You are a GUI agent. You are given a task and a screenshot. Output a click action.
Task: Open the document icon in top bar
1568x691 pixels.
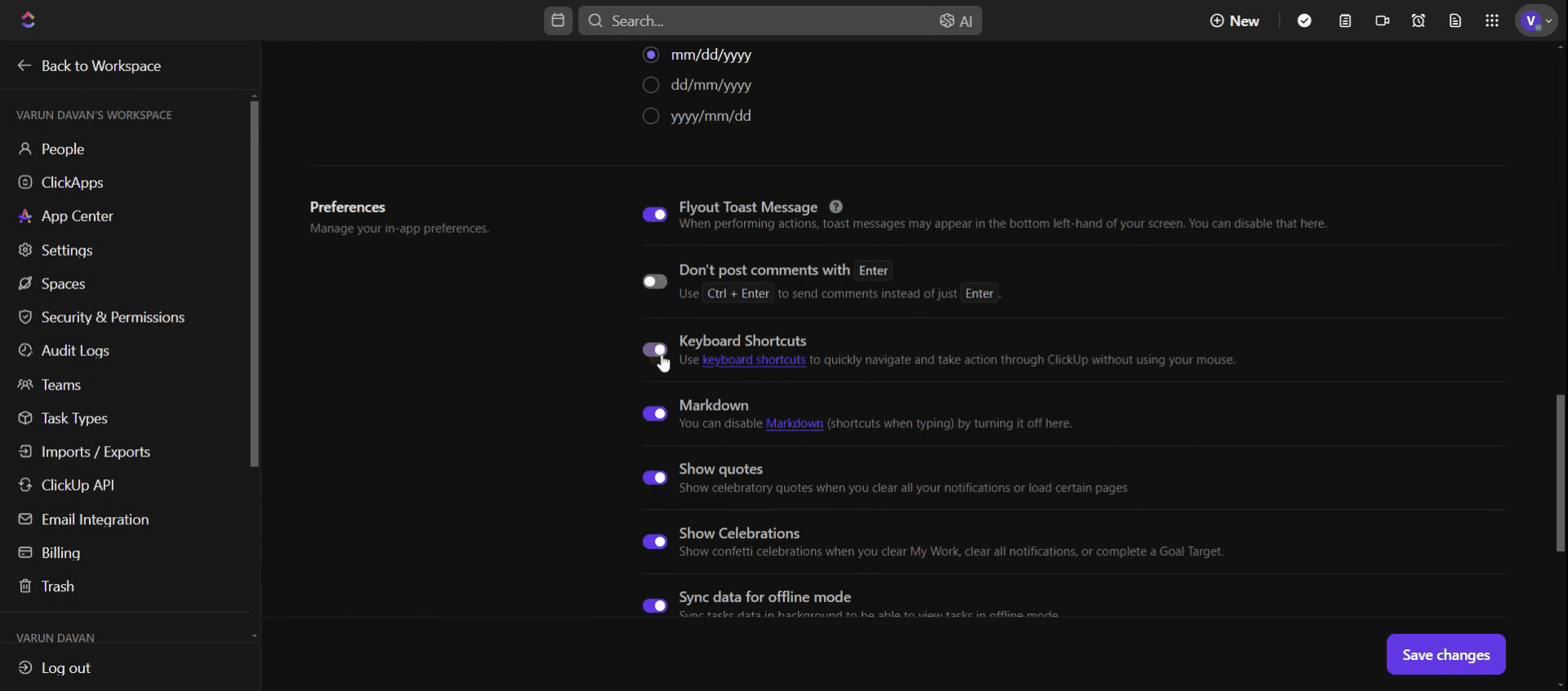coord(1455,20)
